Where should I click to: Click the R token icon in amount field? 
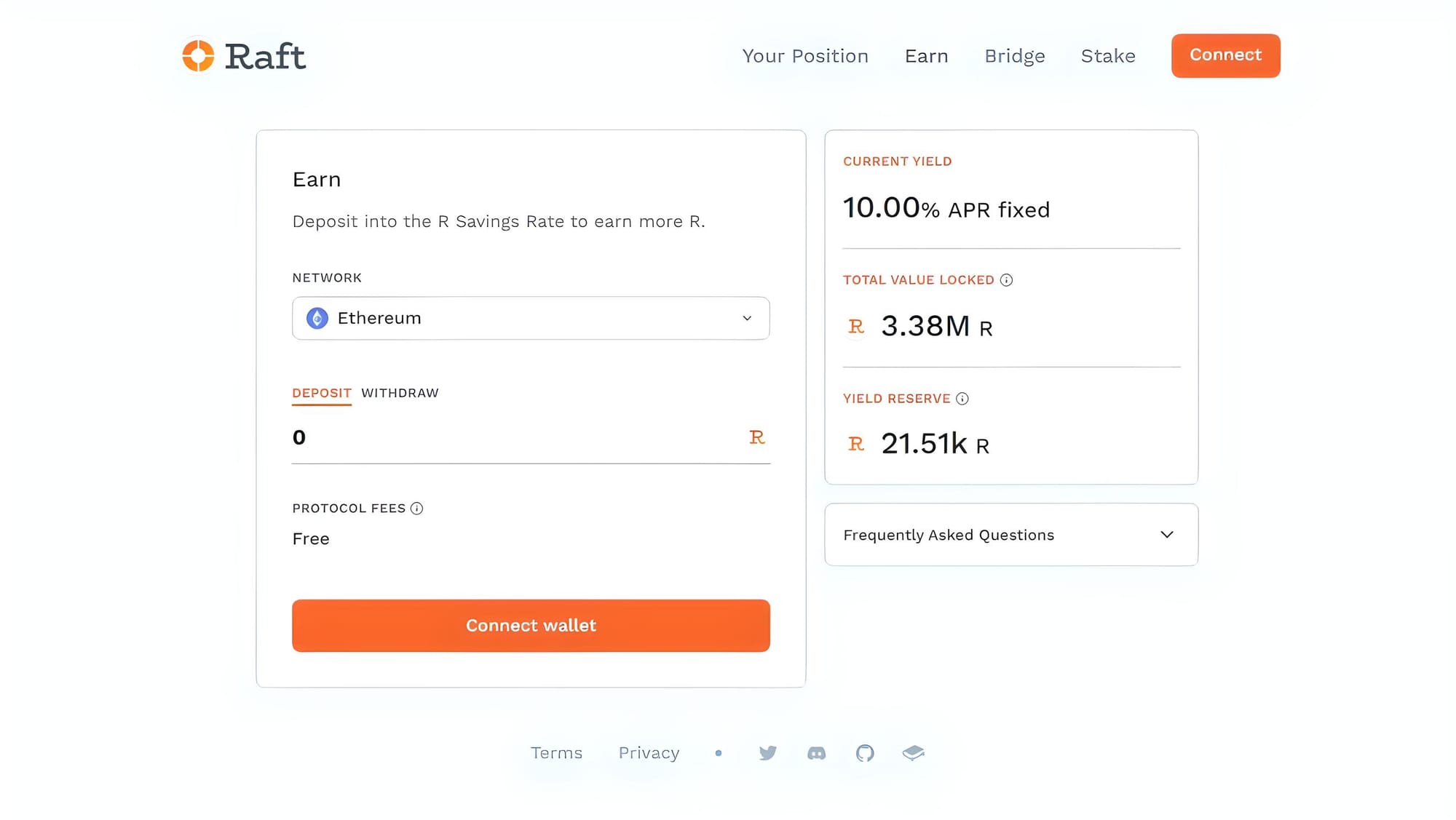tap(757, 437)
